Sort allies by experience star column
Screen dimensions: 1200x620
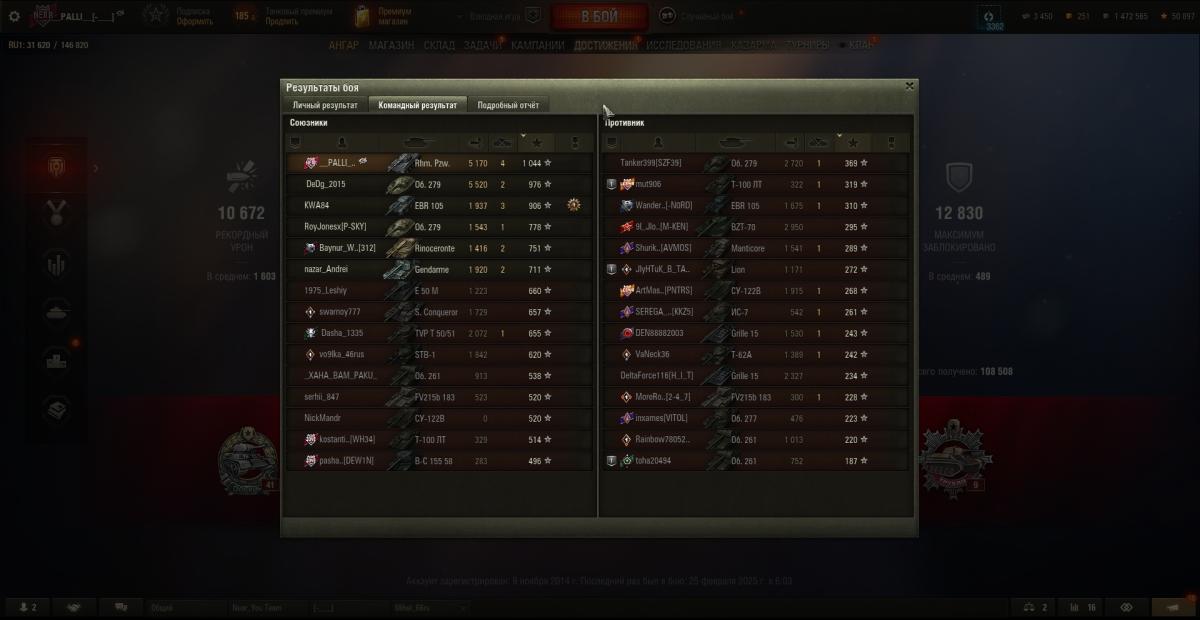(x=537, y=142)
